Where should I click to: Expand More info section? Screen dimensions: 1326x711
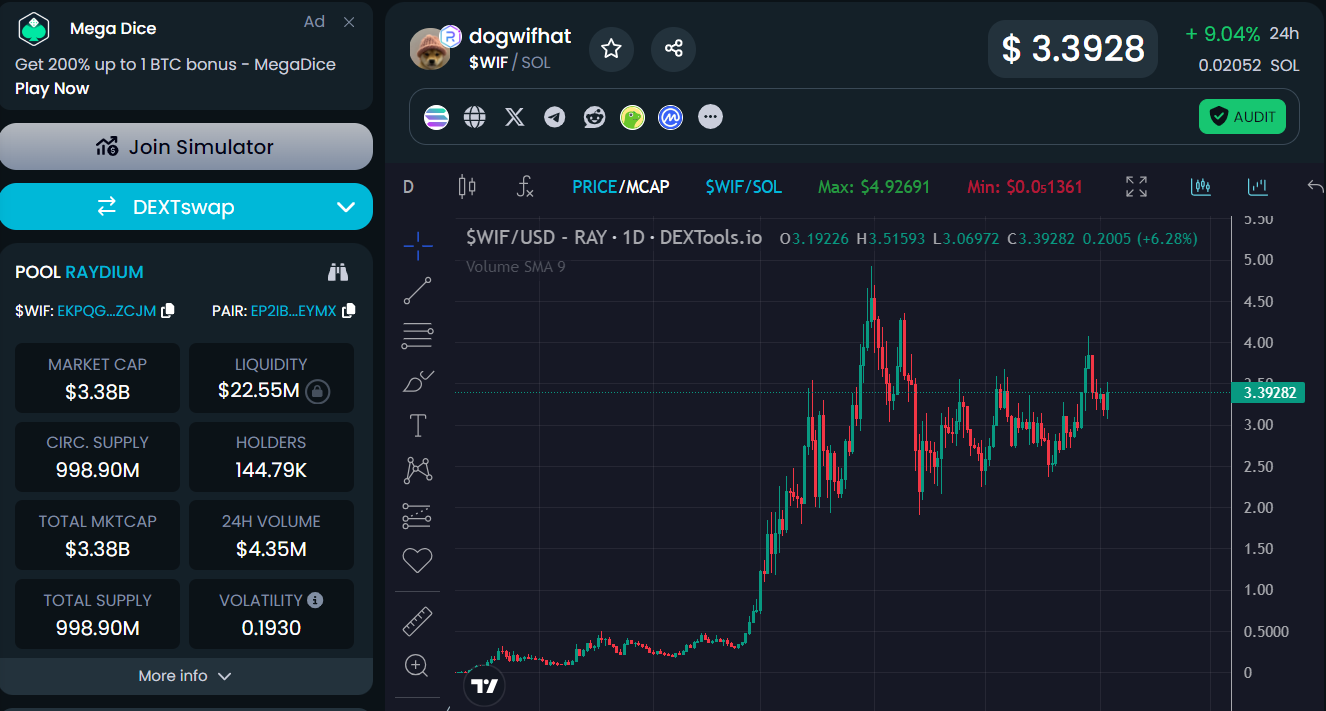[x=186, y=676]
